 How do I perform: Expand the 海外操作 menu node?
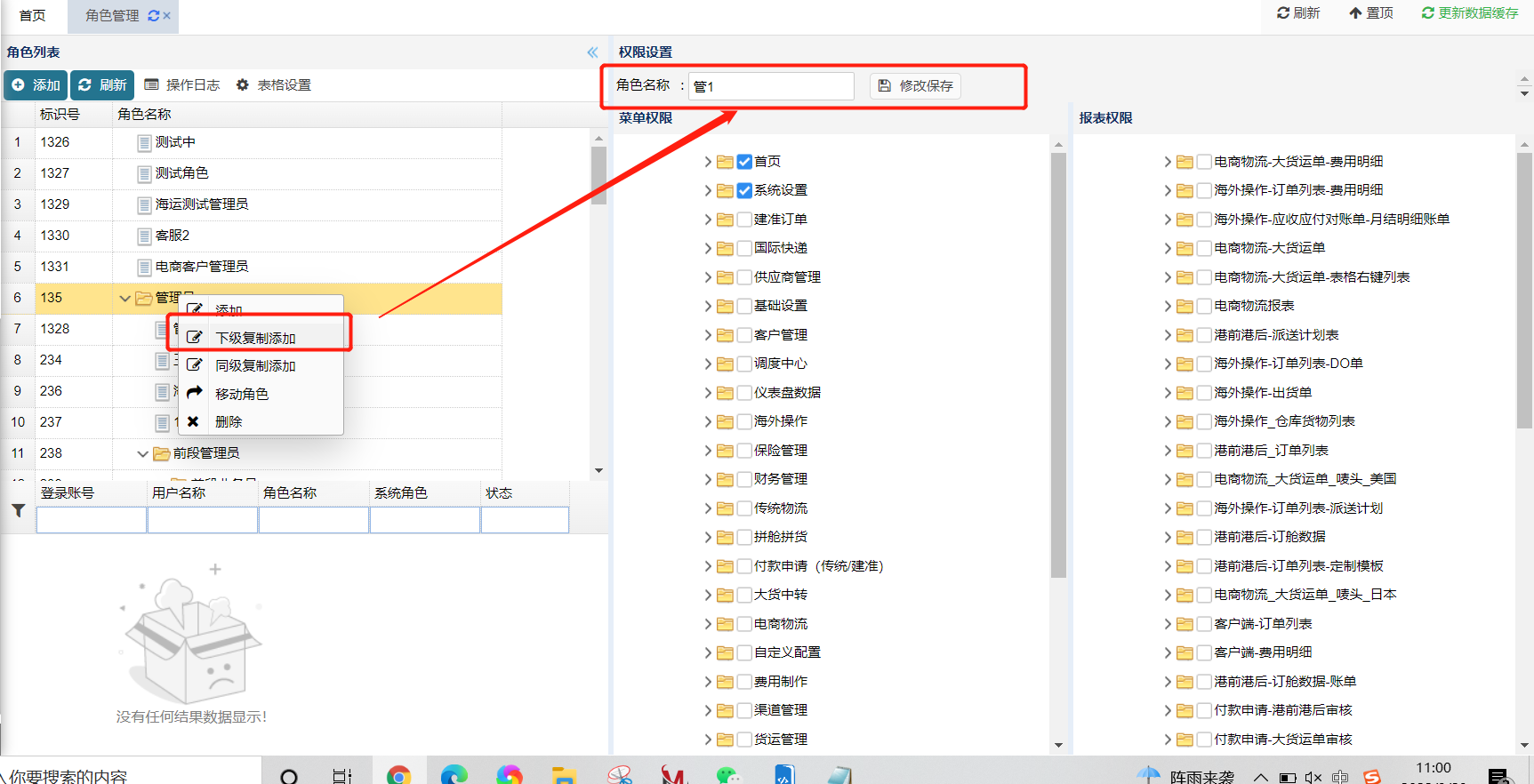708,421
